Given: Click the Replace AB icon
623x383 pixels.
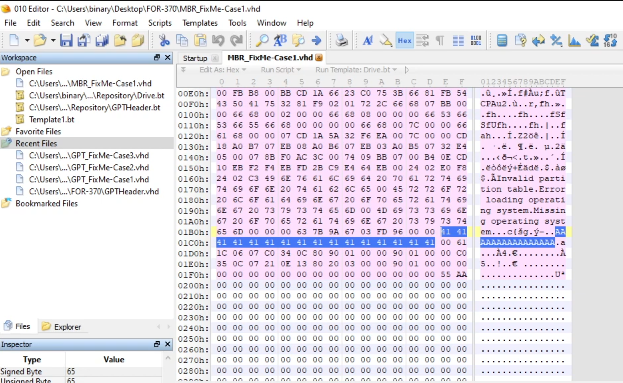Looking at the screenshot, I should coord(280,40).
